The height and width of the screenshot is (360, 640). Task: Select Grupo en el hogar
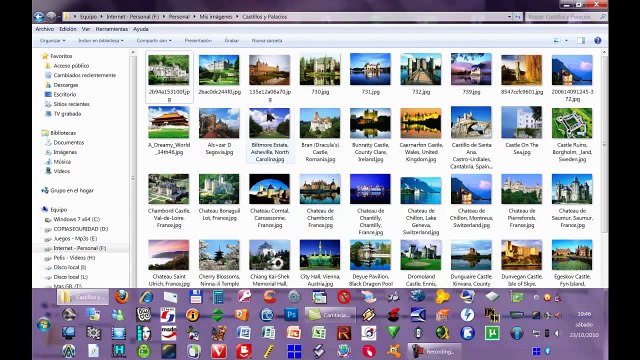(72, 190)
